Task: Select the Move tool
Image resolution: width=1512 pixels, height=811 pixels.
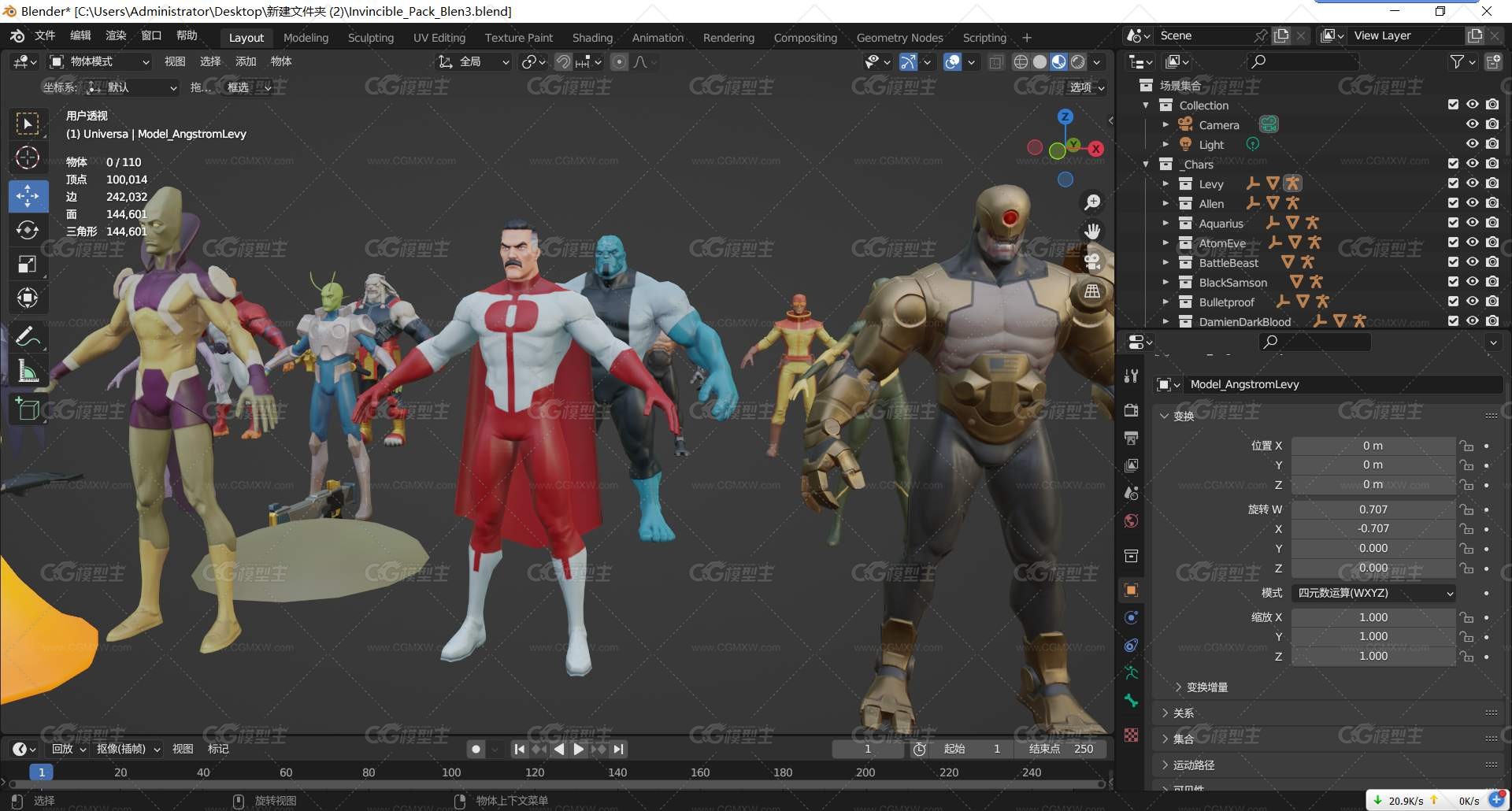Action: [x=28, y=196]
